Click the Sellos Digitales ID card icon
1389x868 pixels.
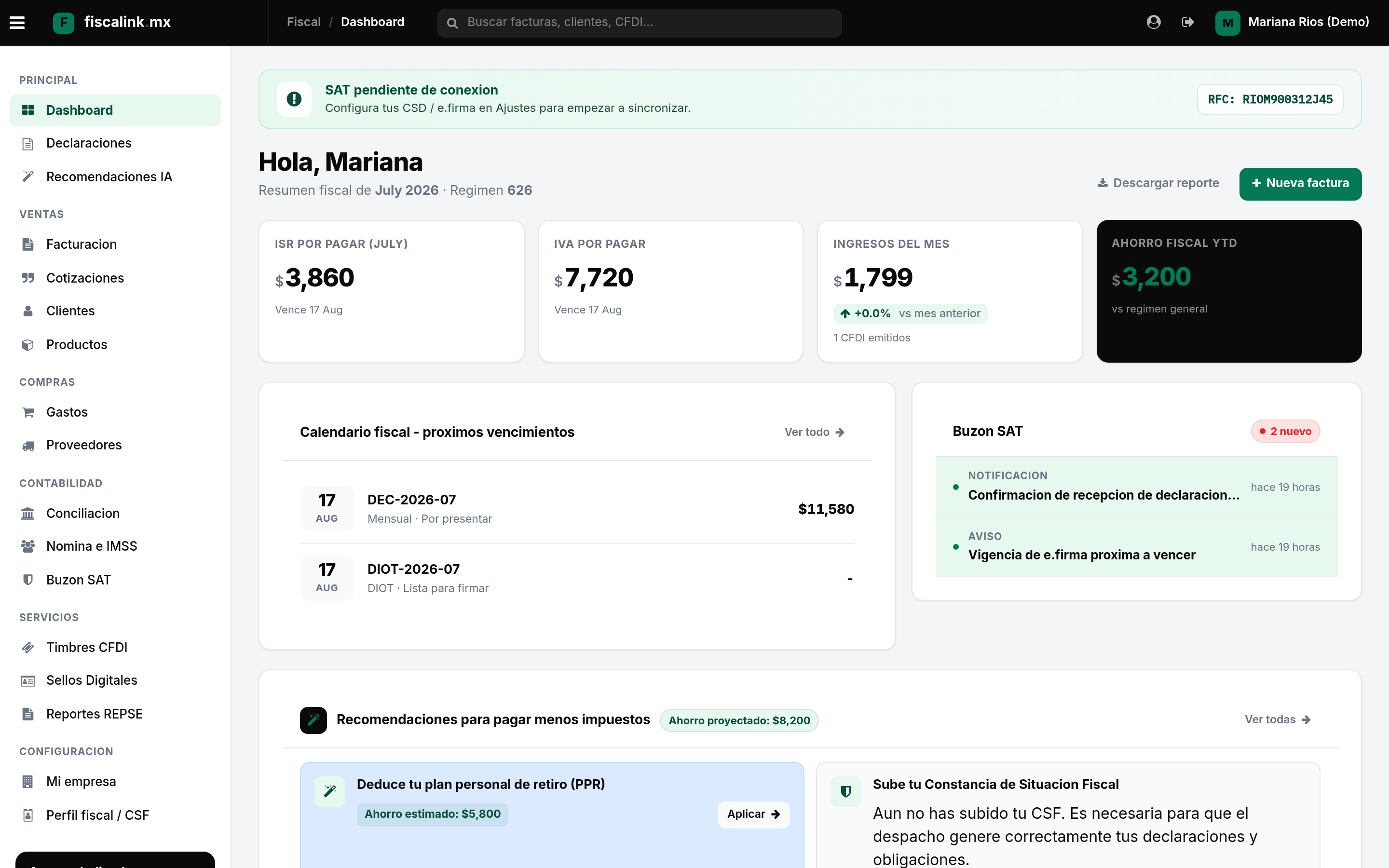pyautogui.click(x=27, y=681)
